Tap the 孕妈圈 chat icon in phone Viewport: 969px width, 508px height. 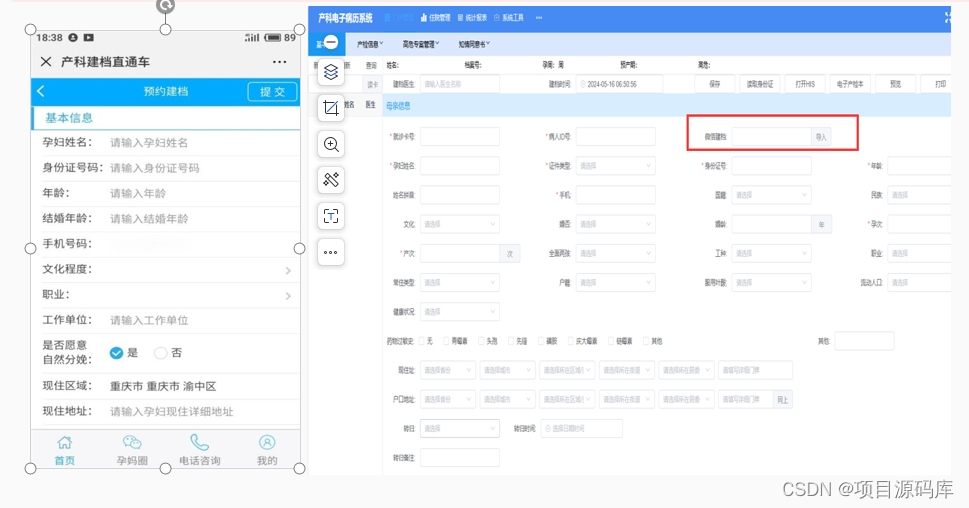pos(132,442)
